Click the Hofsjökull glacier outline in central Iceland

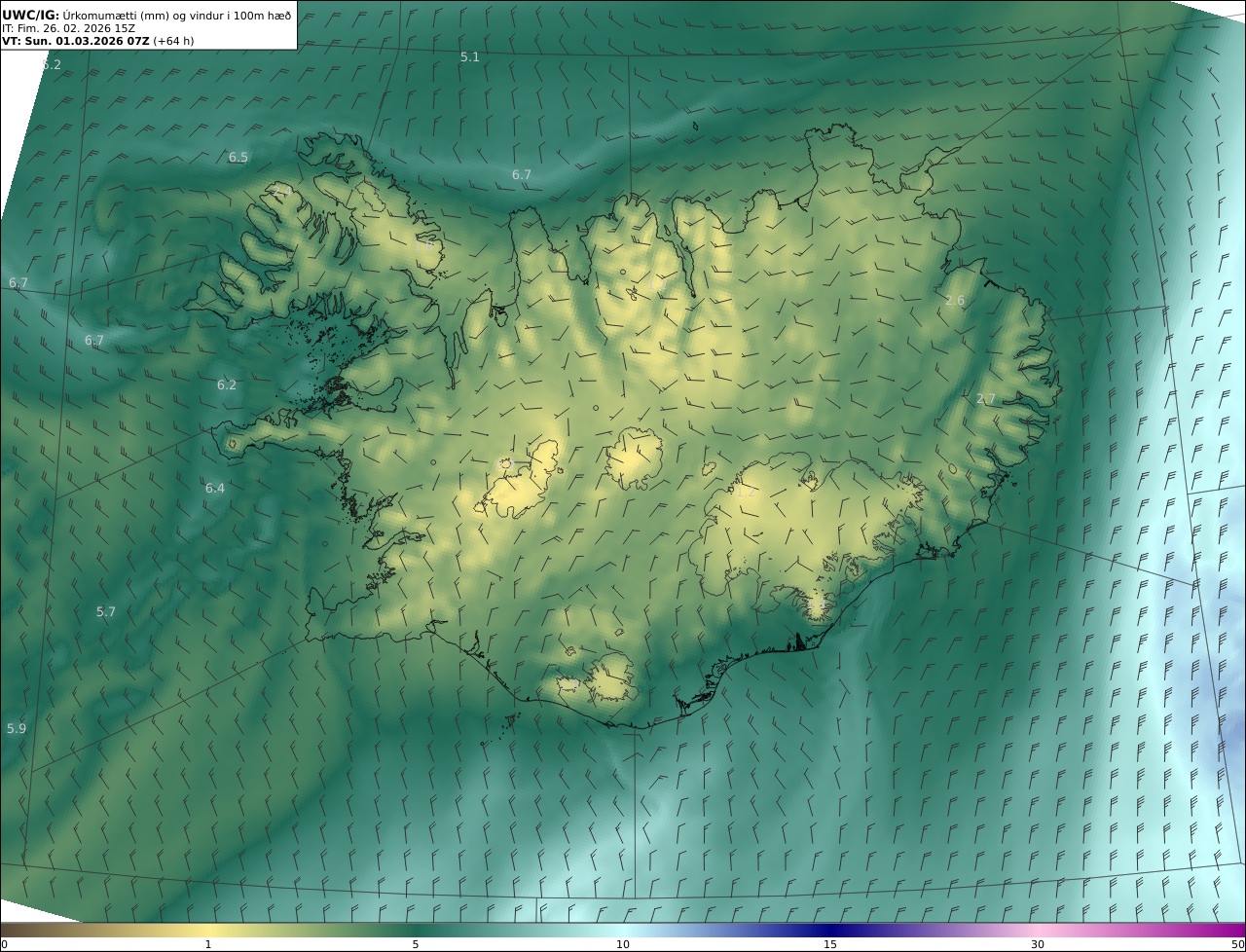[633, 459]
